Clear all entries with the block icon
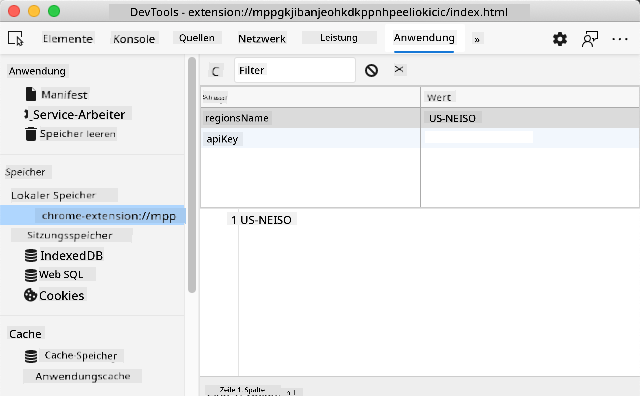 click(x=371, y=70)
